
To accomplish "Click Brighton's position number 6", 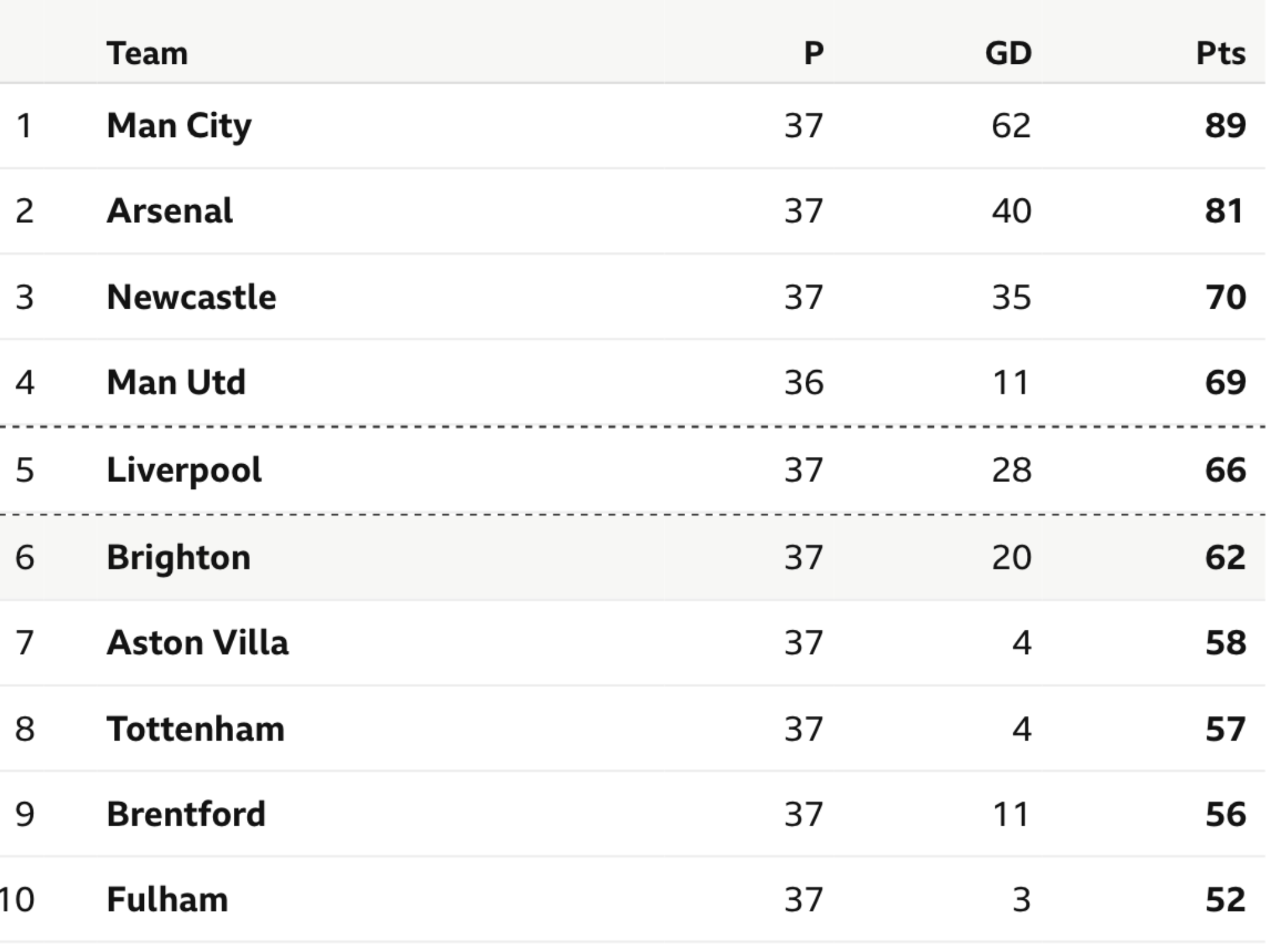I will coord(25,558).
